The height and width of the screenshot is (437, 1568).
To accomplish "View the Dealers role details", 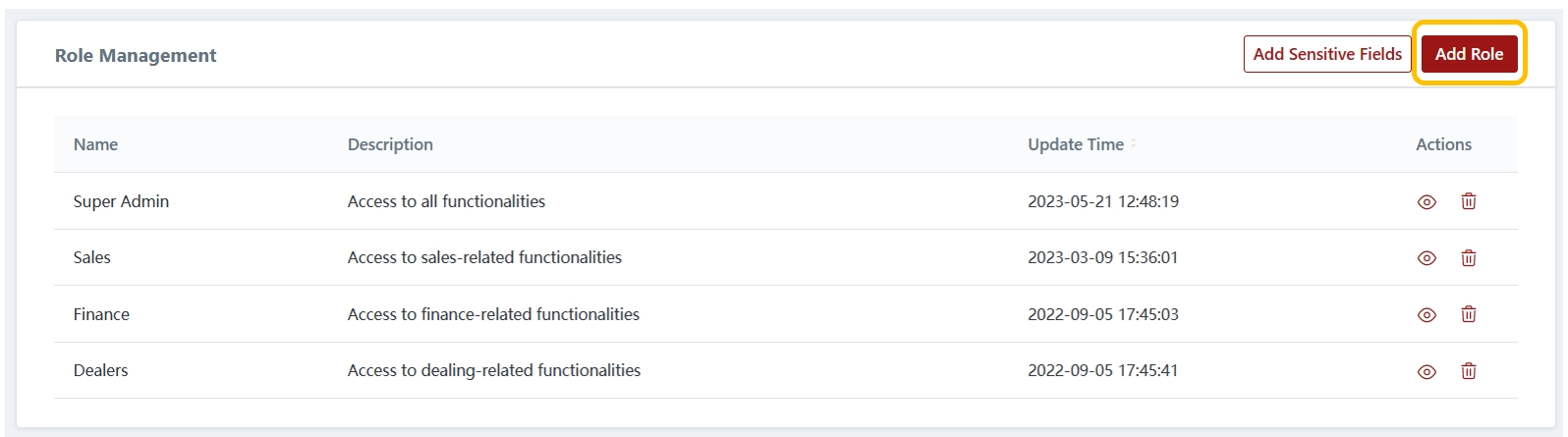I will tap(1427, 372).
